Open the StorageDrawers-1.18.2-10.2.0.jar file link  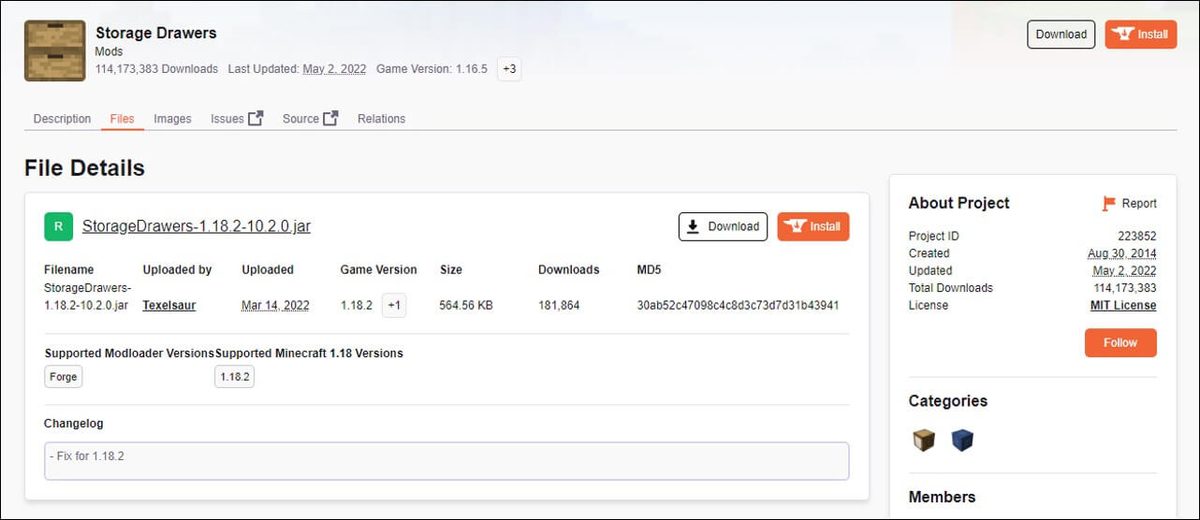pos(196,226)
